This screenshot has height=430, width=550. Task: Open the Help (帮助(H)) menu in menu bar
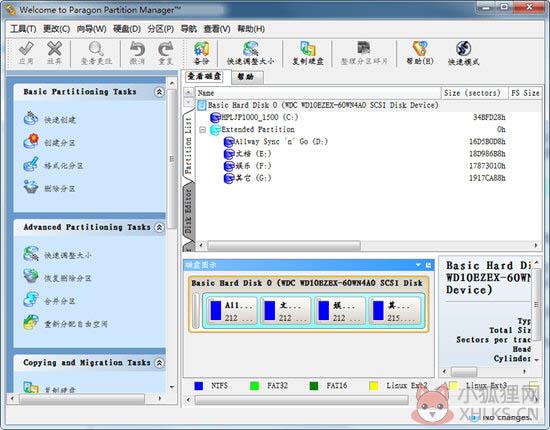click(251, 29)
